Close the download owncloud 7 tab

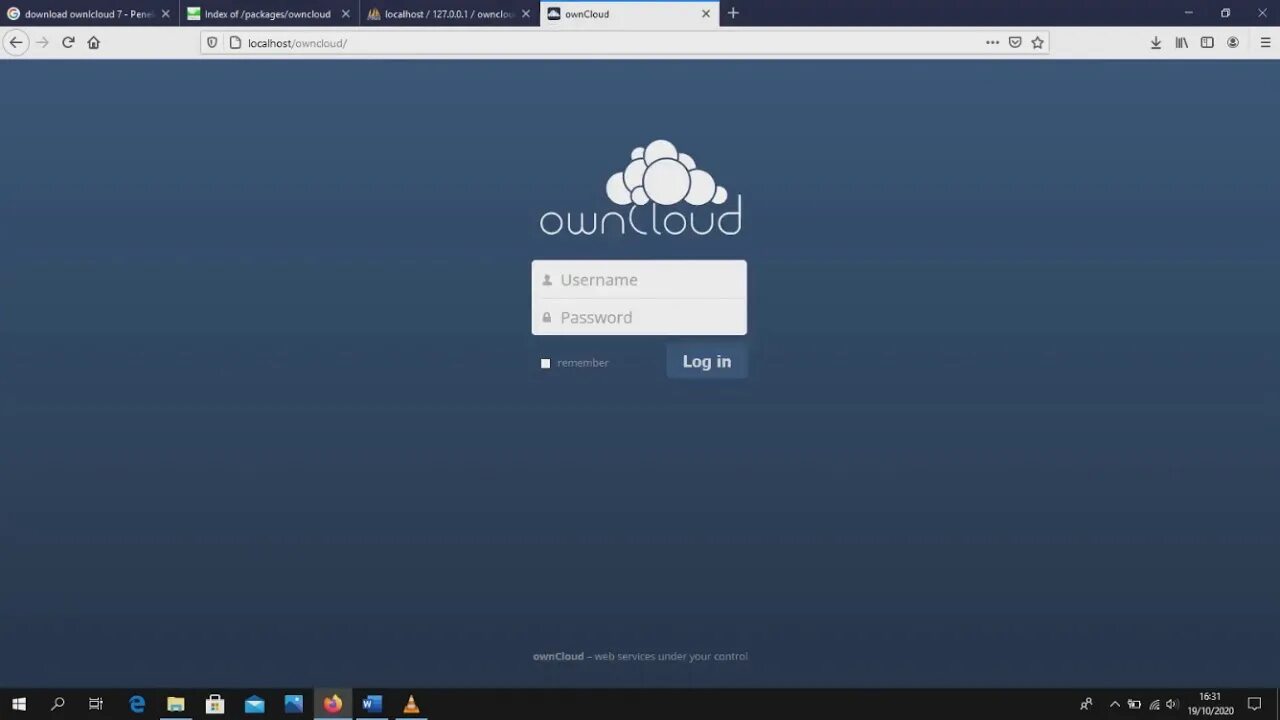point(166,14)
